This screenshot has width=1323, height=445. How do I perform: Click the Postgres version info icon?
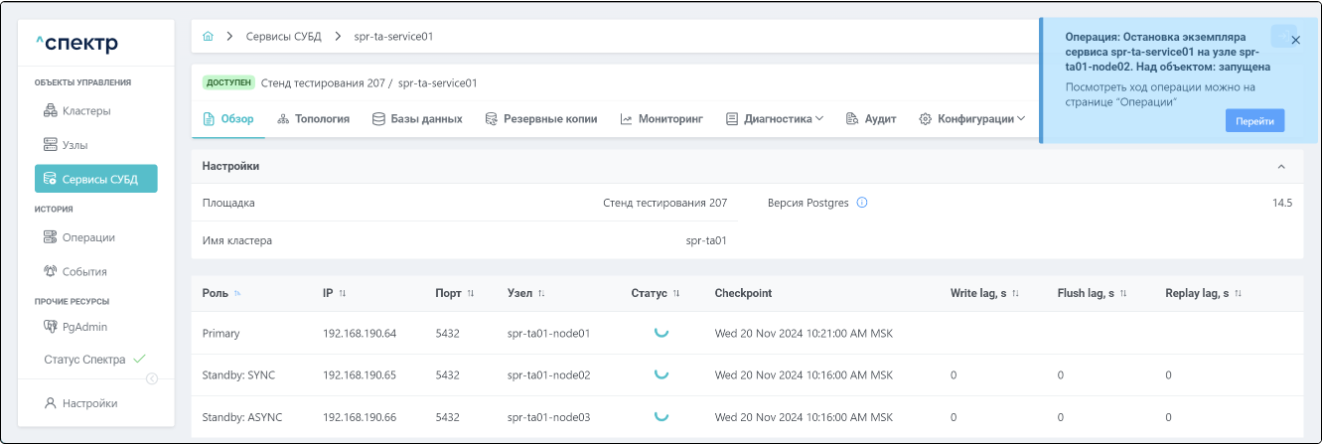tap(862, 203)
